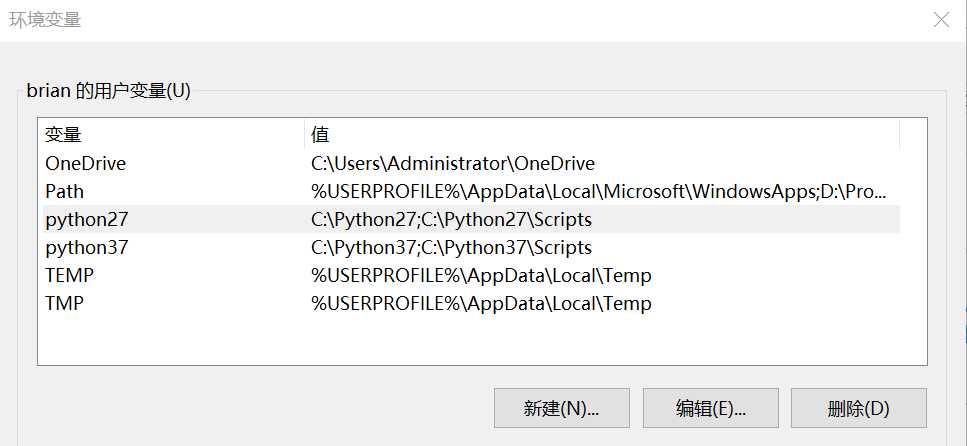The width and height of the screenshot is (967, 446).
Task: Select the python37 variable name
Action: (x=87, y=247)
